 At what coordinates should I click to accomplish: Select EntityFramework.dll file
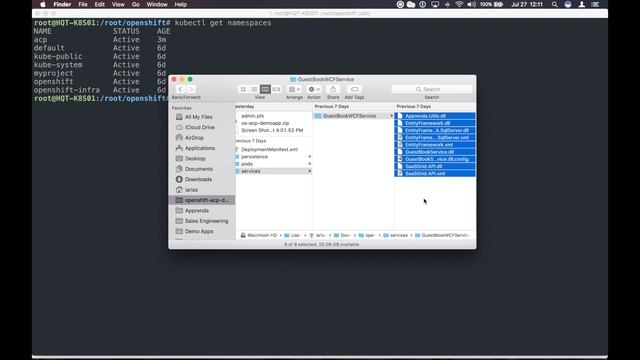point(435,123)
